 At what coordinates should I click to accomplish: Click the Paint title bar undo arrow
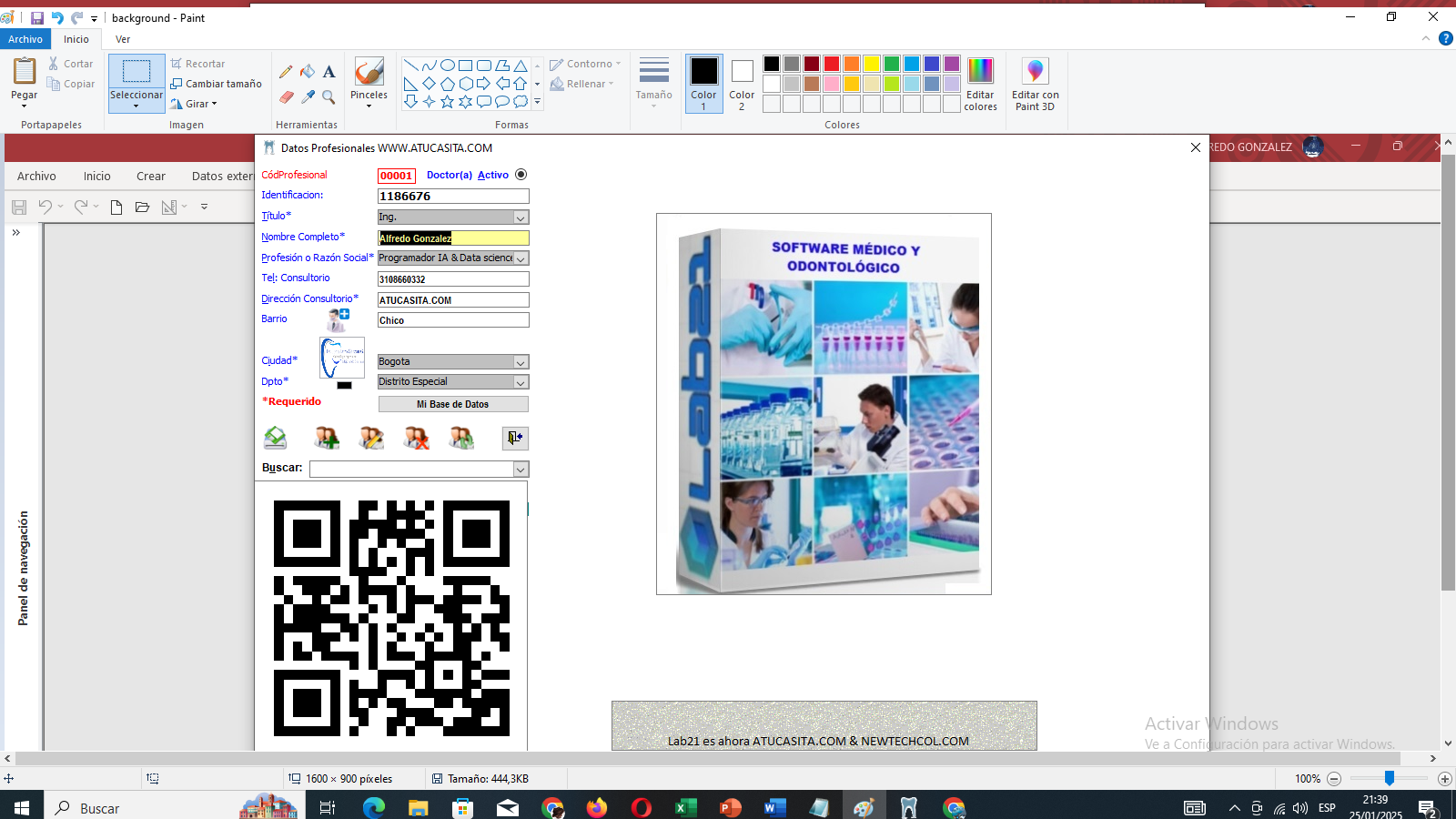tap(57, 17)
